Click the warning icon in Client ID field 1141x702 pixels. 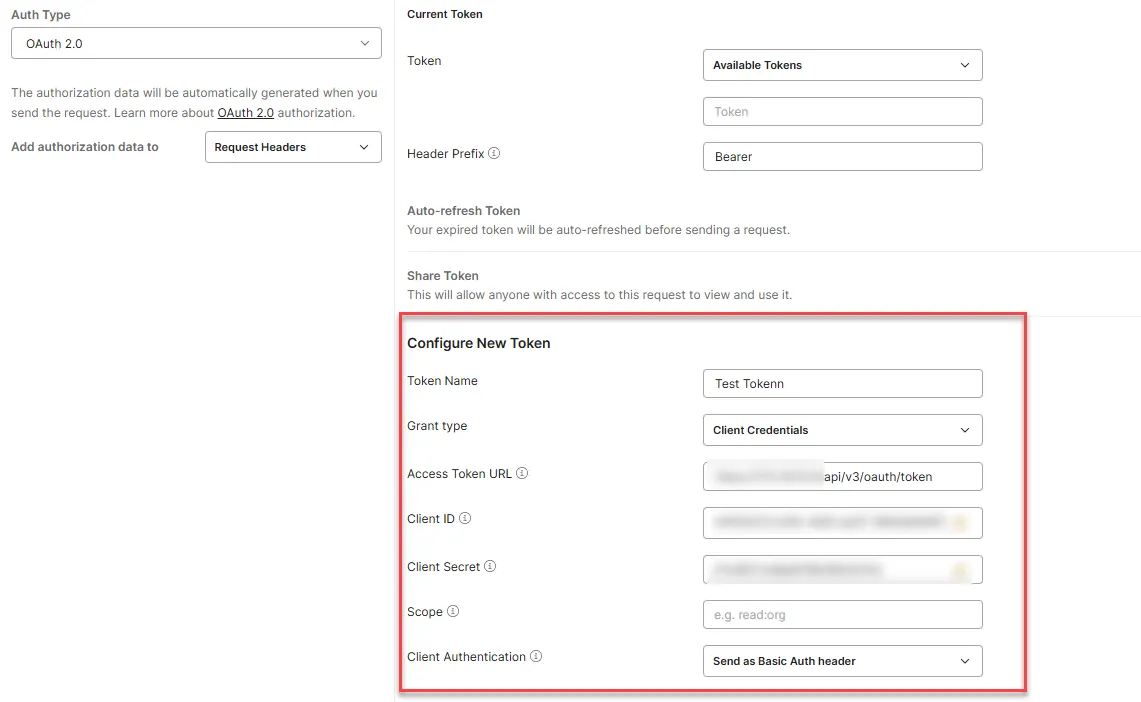960,523
